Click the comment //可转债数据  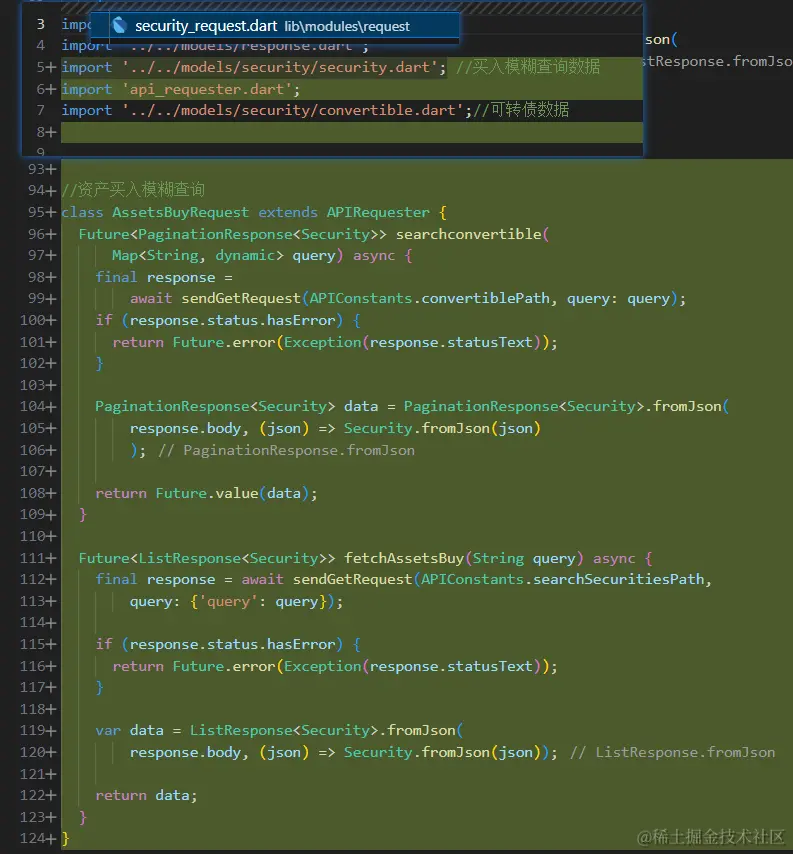click(521, 109)
